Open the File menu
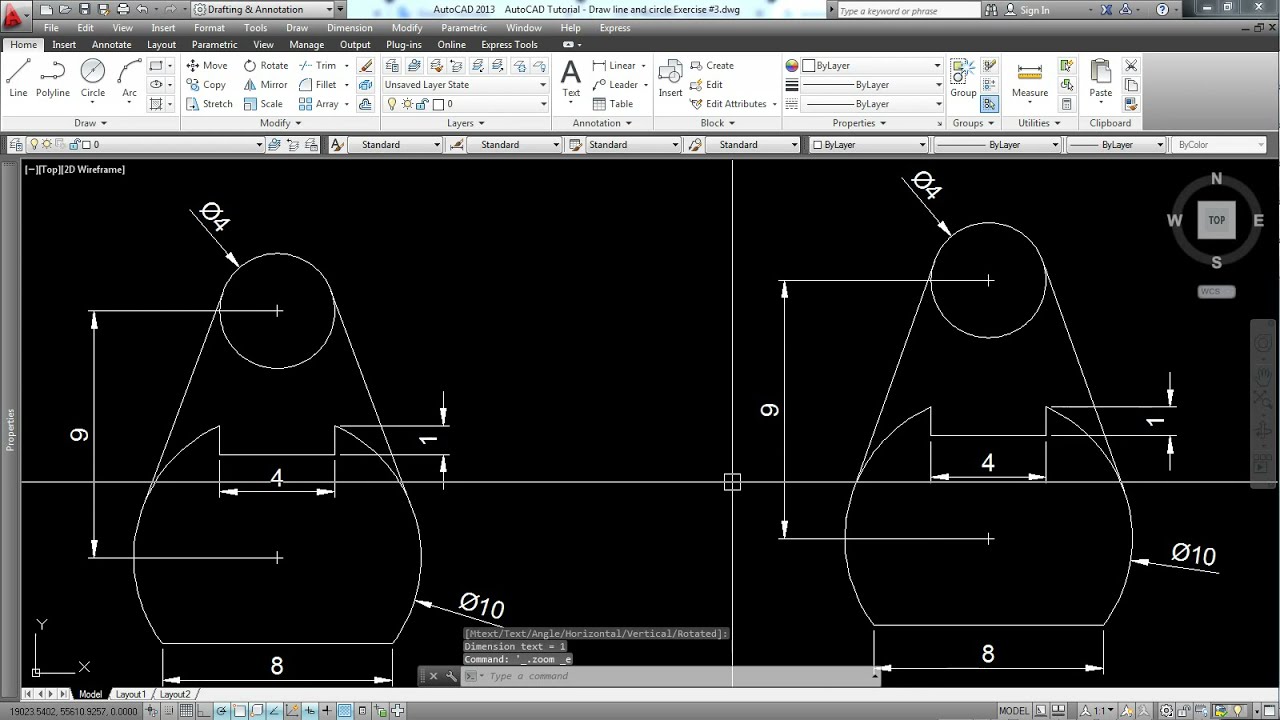 pyautogui.click(x=51, y=28)
